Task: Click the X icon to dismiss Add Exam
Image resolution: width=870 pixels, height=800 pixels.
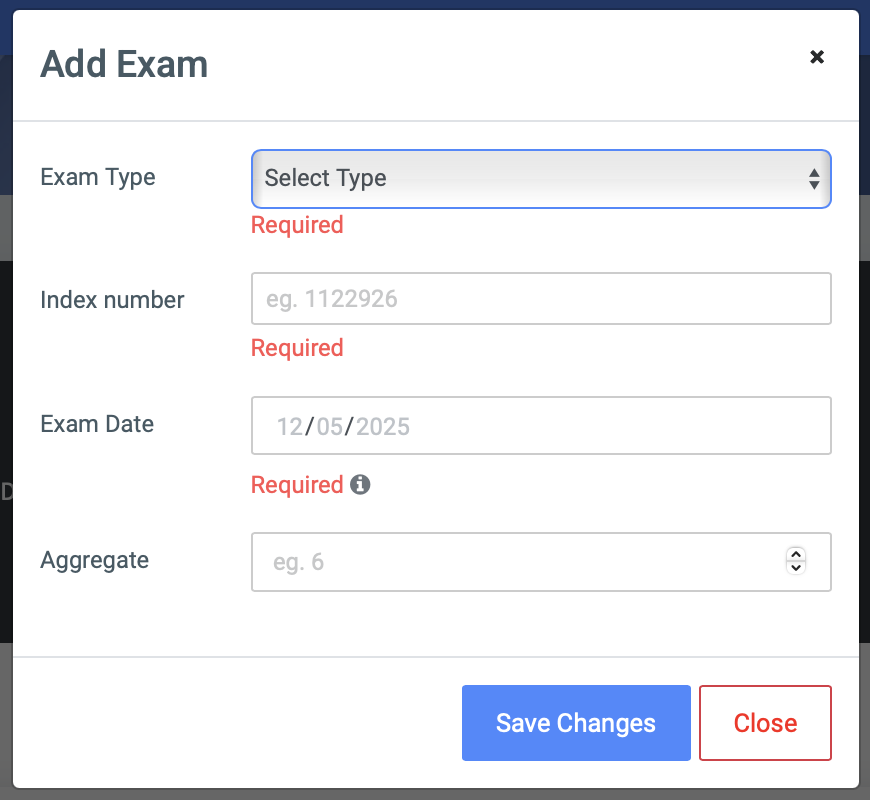Action: point(817,57)
